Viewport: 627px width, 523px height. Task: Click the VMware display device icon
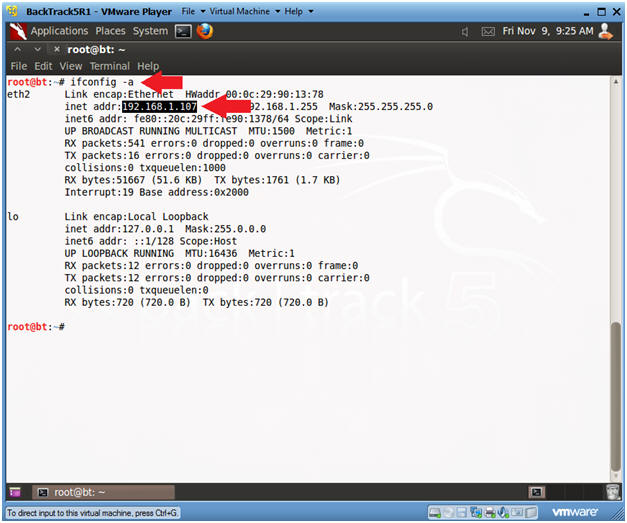[517, 513]
